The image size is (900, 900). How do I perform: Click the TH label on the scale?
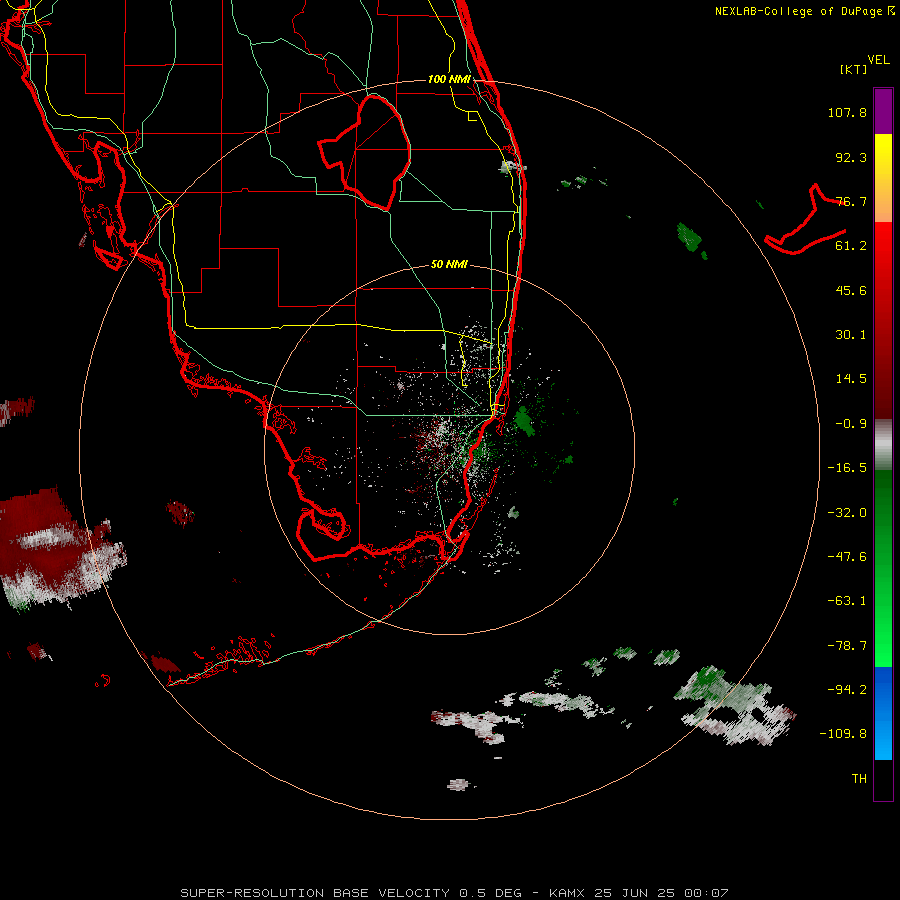(x=859, y=779)
